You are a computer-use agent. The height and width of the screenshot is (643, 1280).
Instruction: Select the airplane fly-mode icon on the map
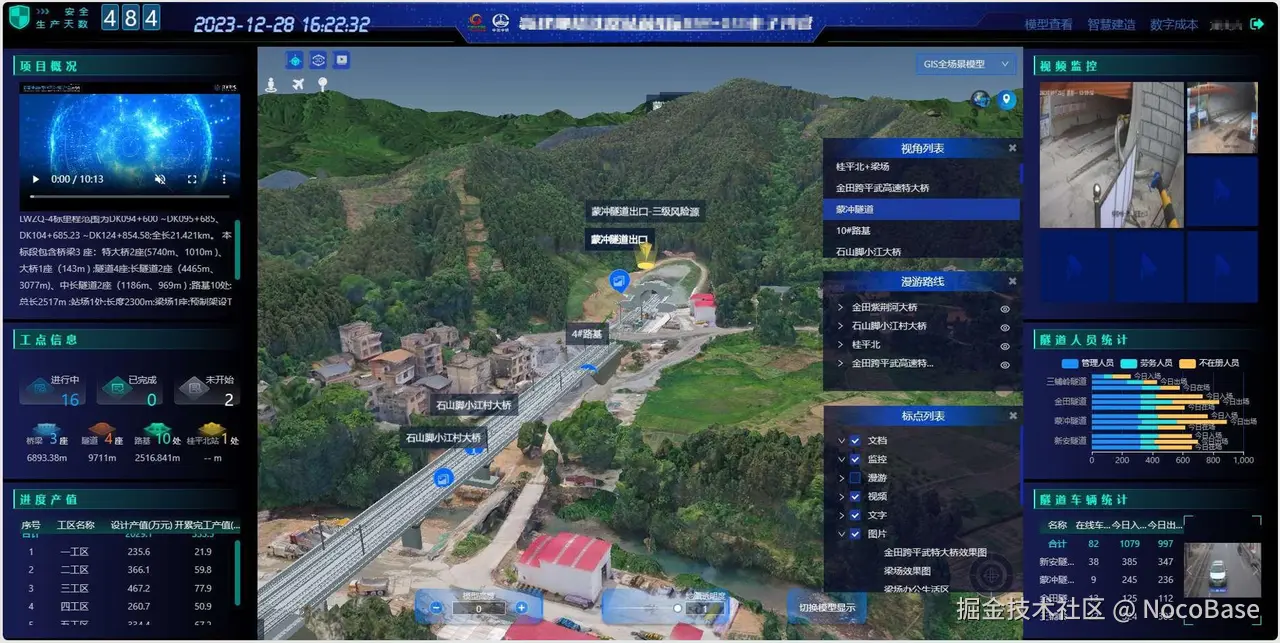pos(298,84)
